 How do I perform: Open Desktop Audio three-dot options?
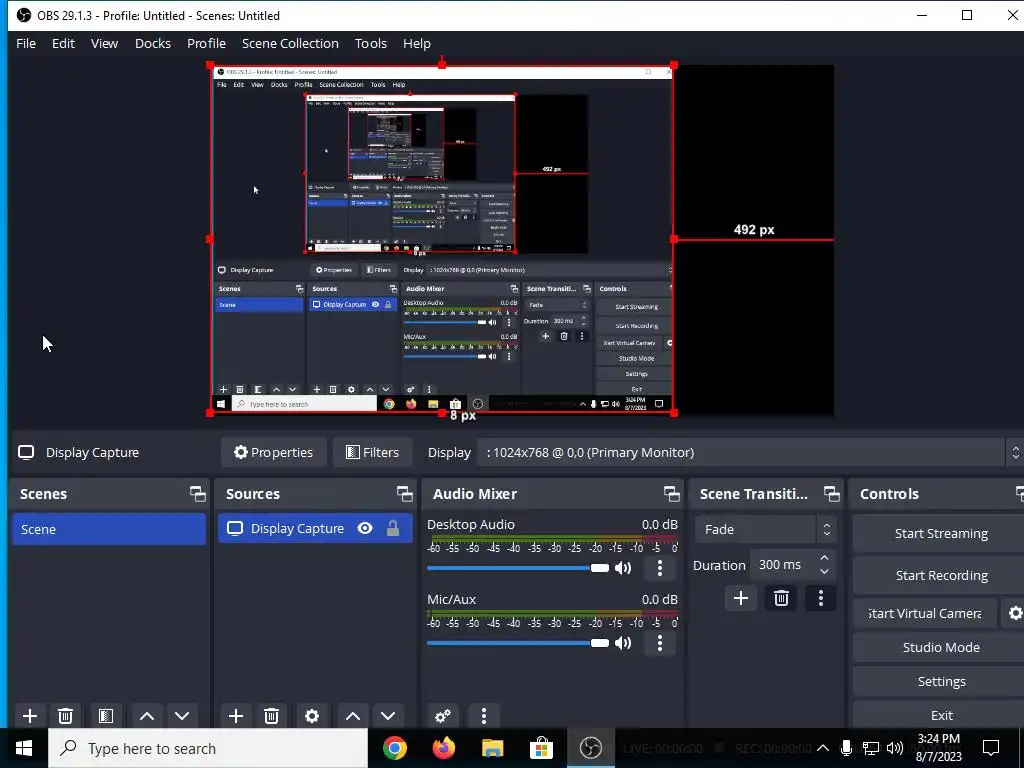(660, 568)
